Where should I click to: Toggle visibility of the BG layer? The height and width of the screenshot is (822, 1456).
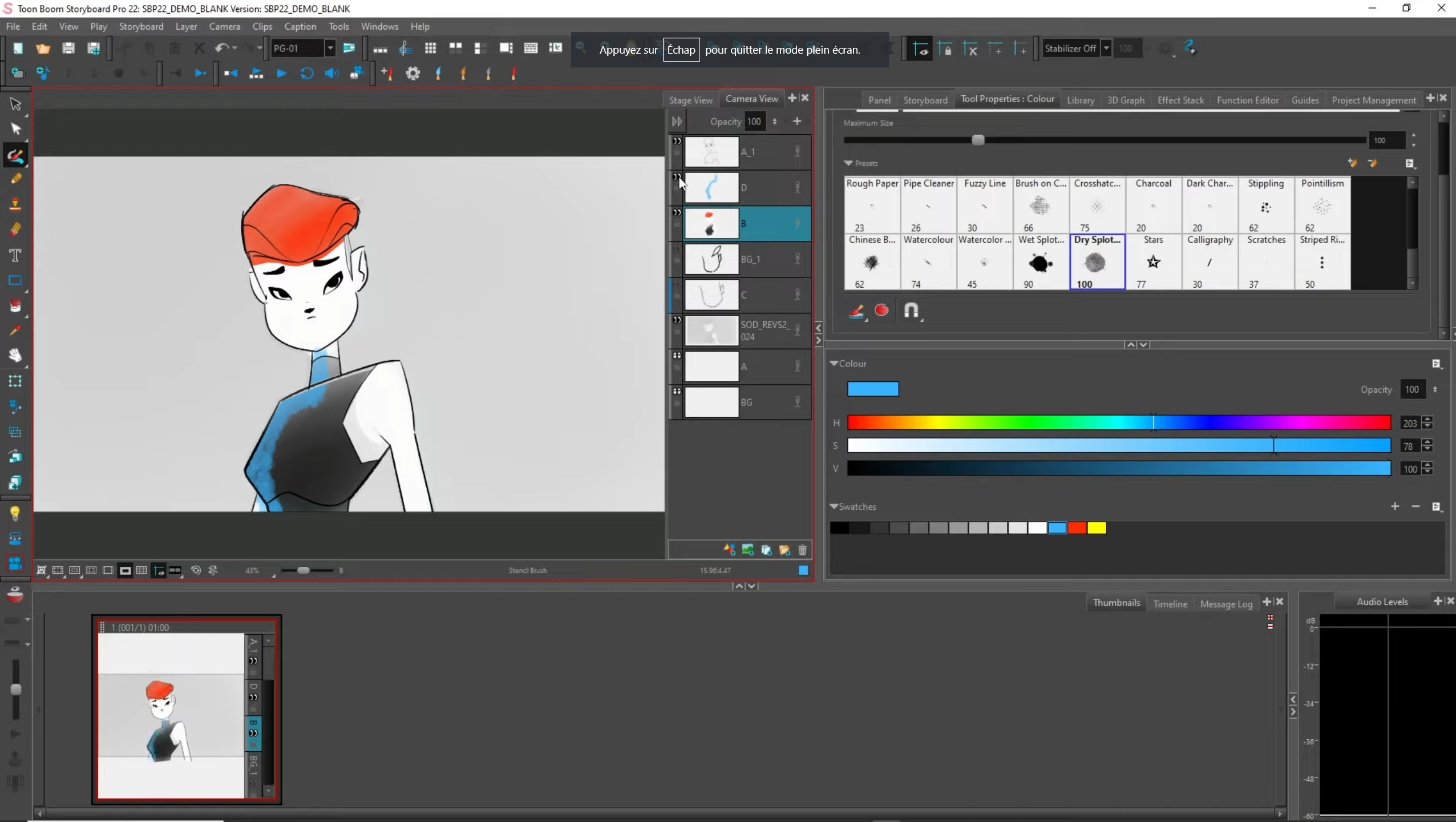[x=677, y=392]
